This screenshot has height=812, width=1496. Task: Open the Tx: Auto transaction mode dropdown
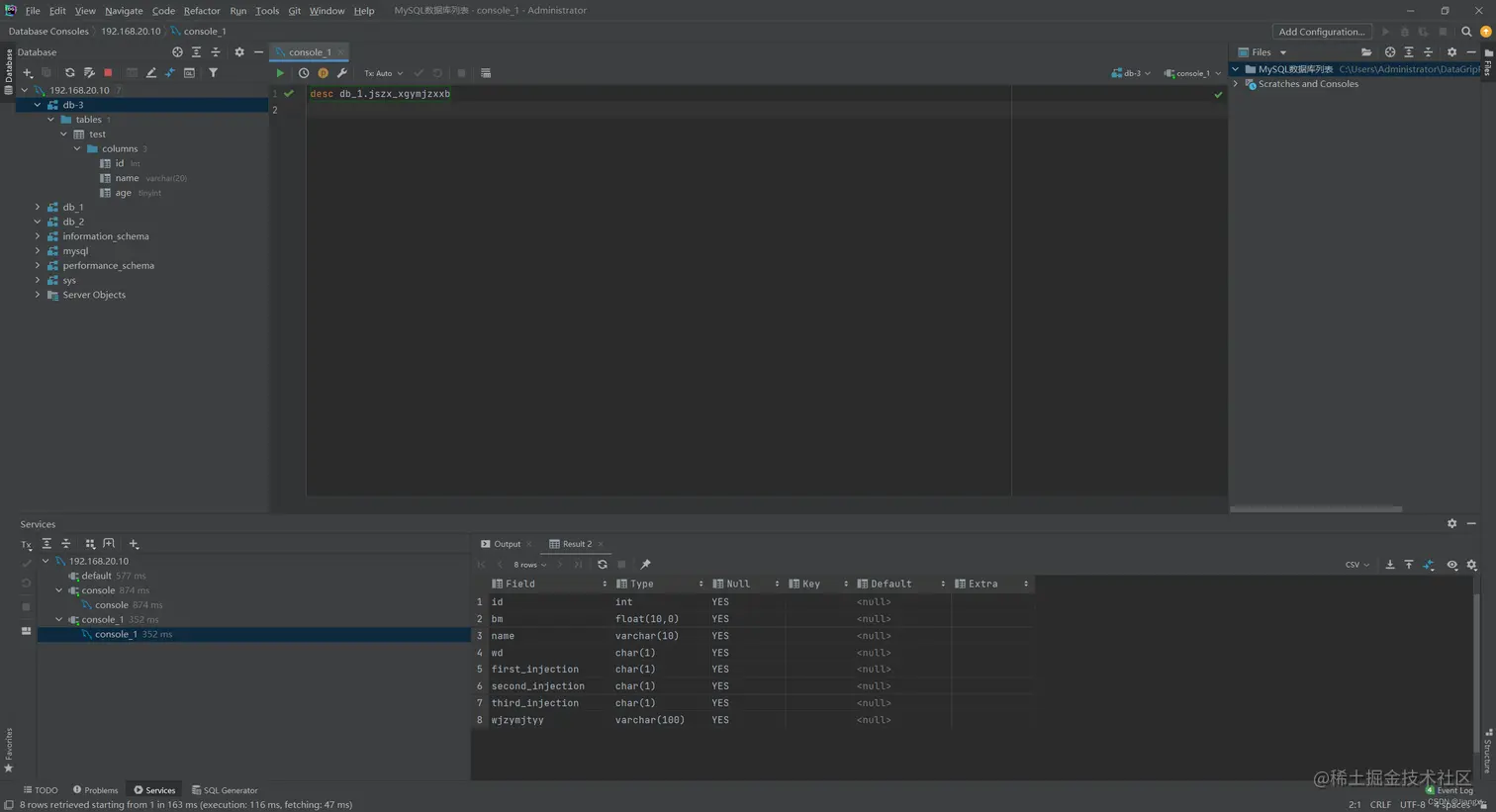(x=384, y=73)
